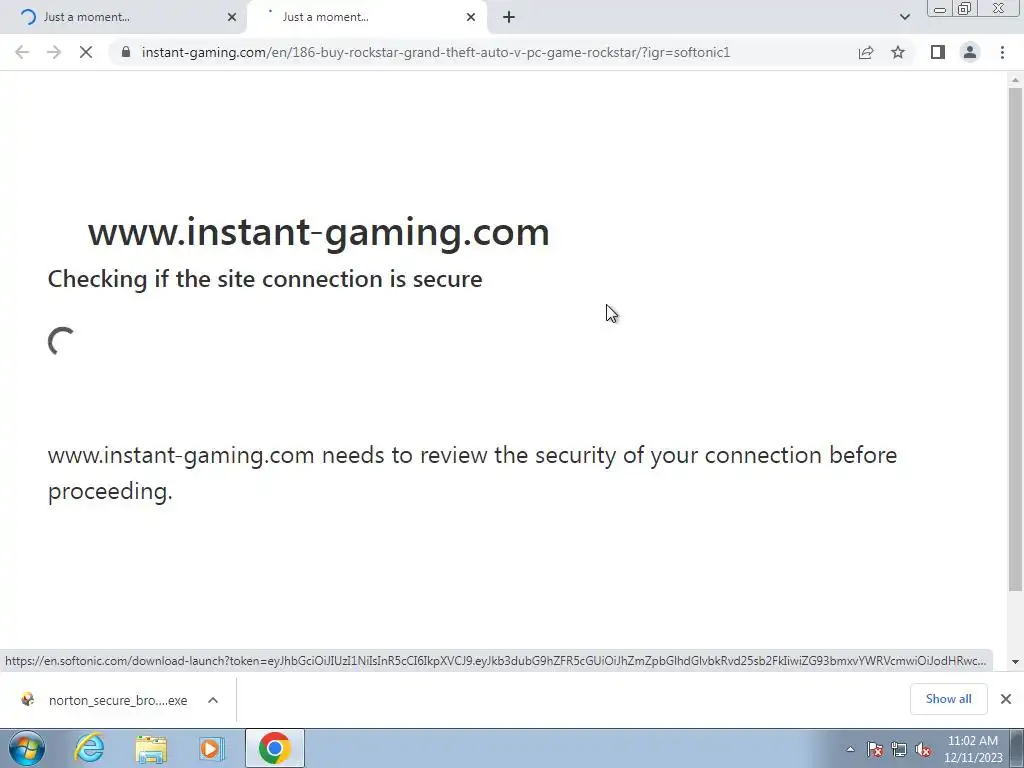This screenshot has width=1024, height=768.
Task: Minimize the Chrome window
Action: coord(940,9)
